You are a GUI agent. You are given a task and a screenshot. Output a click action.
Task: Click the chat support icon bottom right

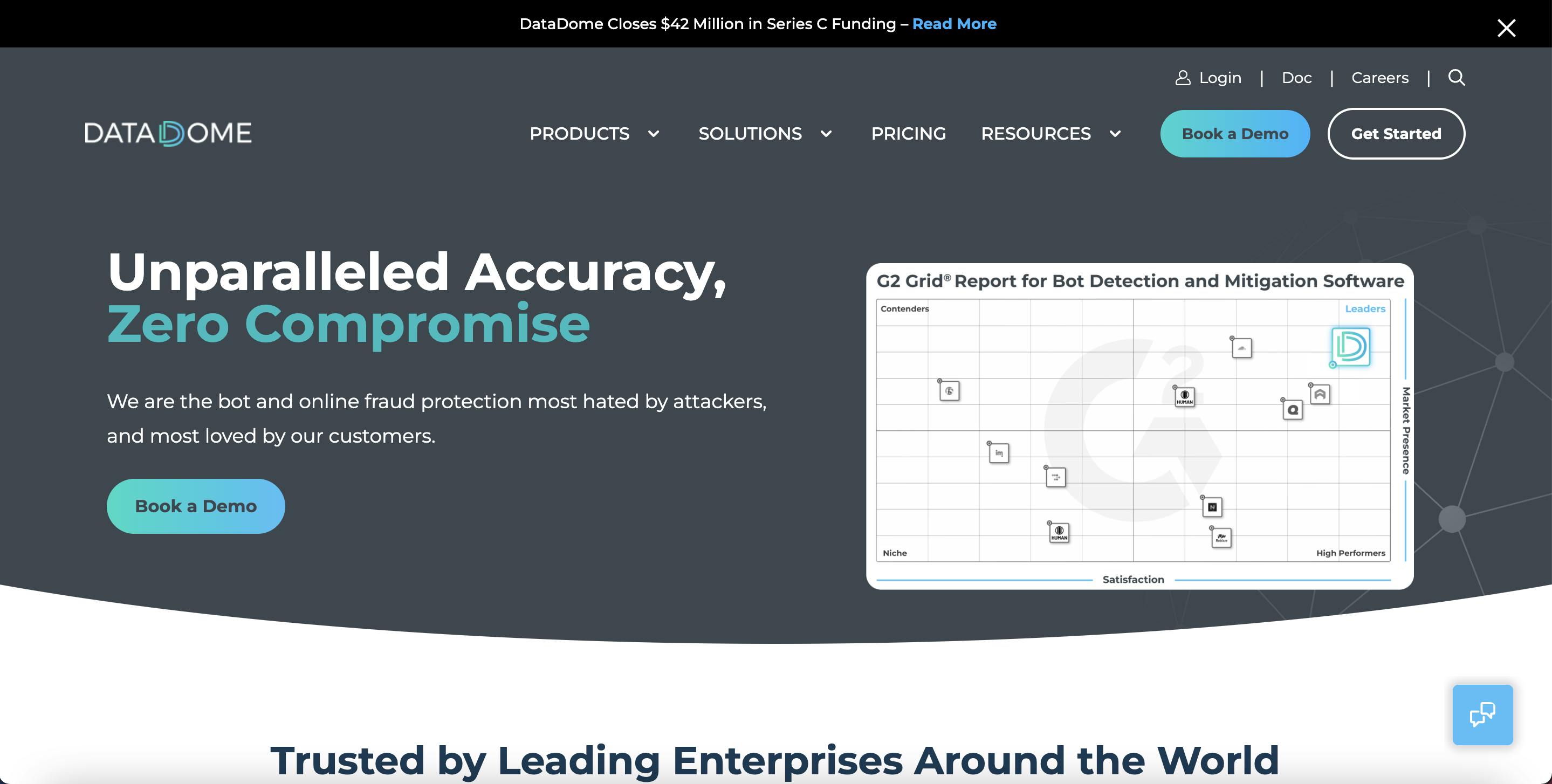pyautogui.click(x=1483, y=715)
